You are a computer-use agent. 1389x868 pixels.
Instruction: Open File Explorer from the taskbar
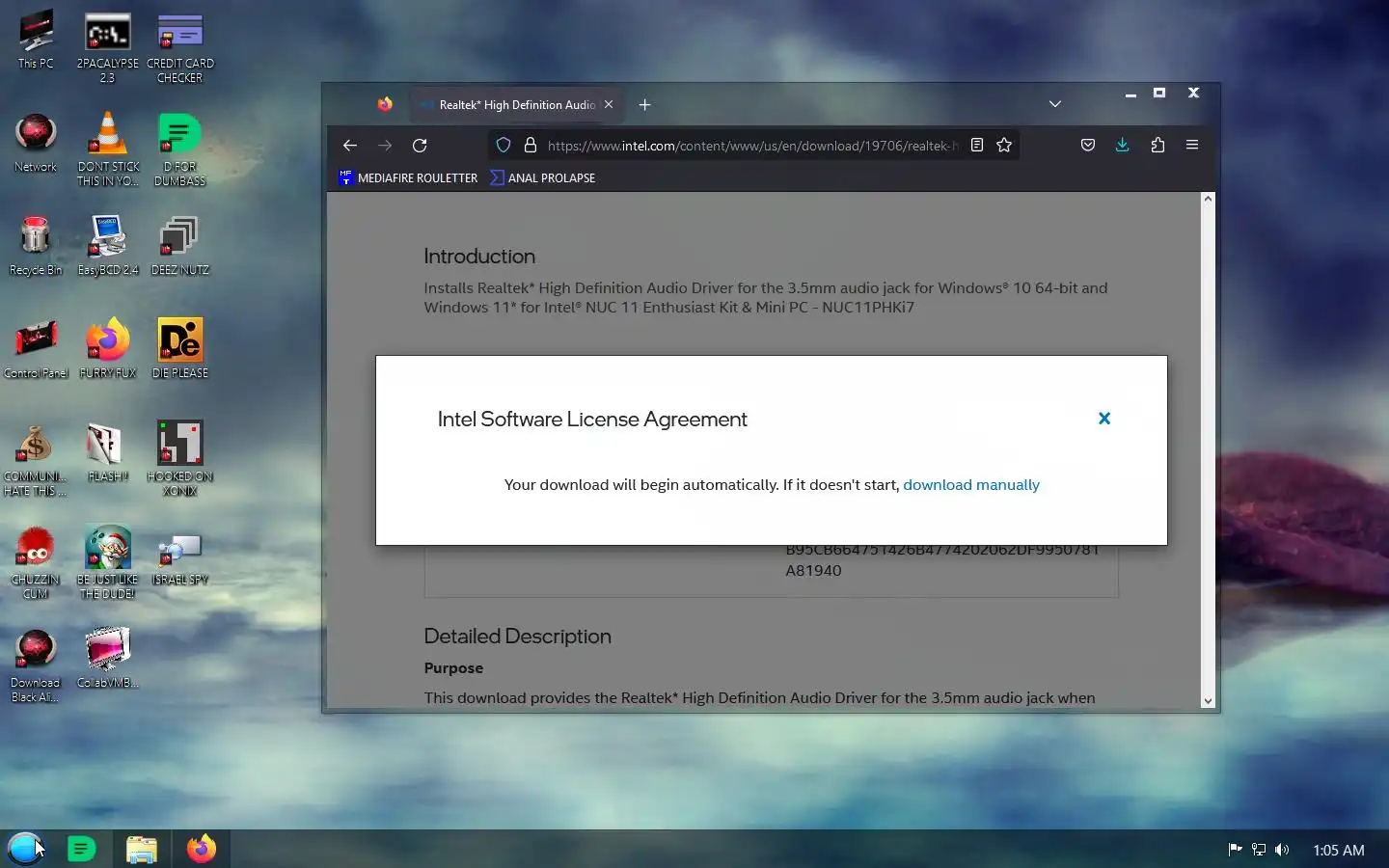pos(142,849)
